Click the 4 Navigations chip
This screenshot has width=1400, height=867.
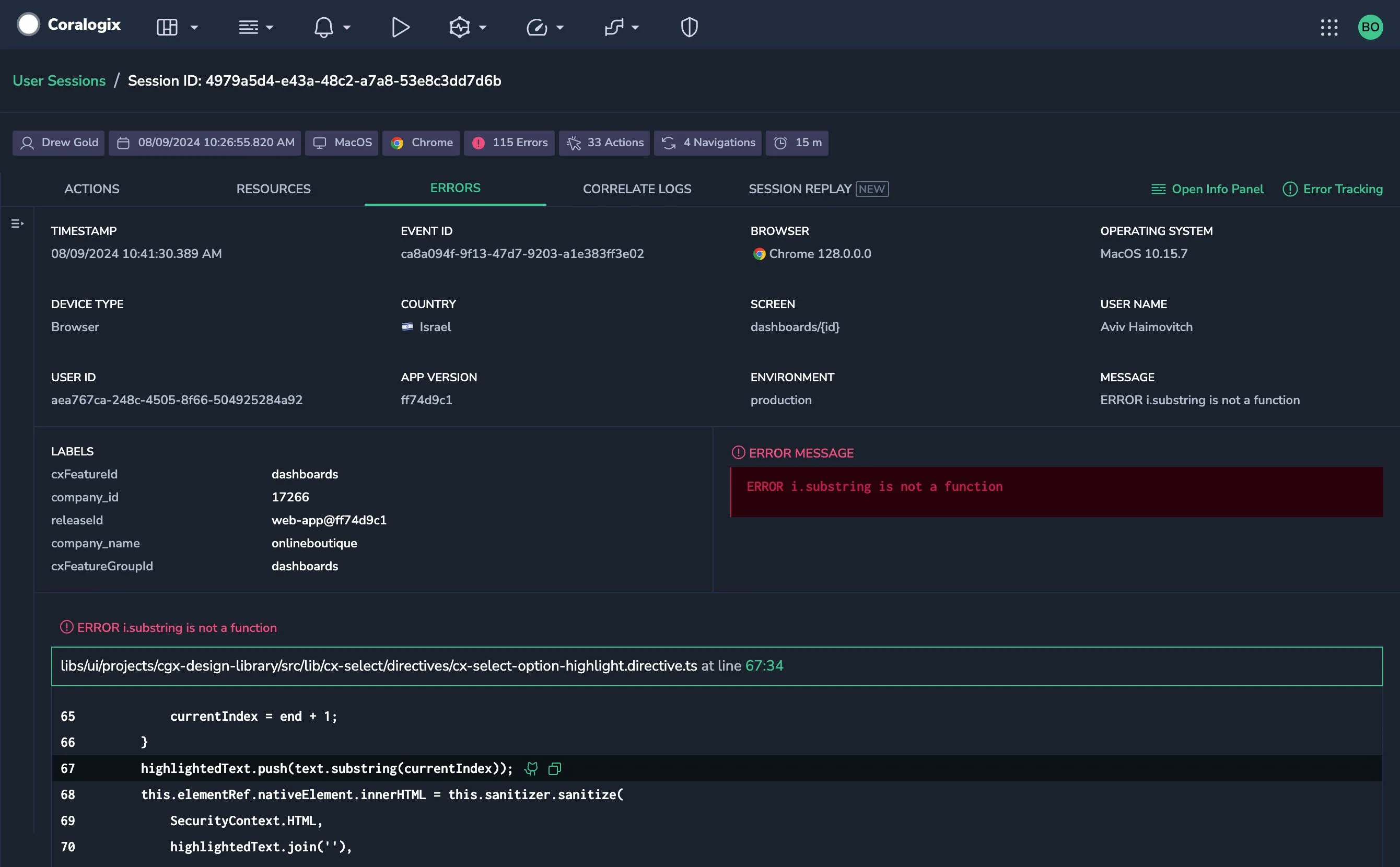(708, 143)
